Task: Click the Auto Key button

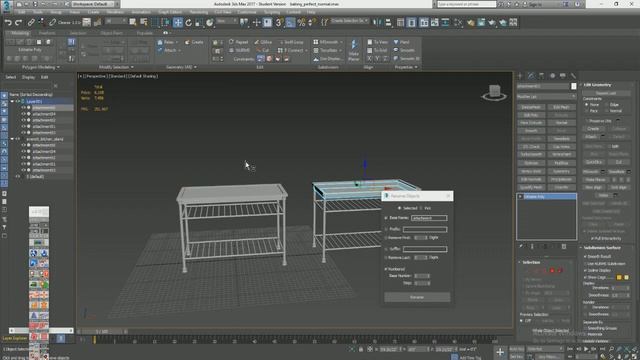Action: tap(516, 349)
